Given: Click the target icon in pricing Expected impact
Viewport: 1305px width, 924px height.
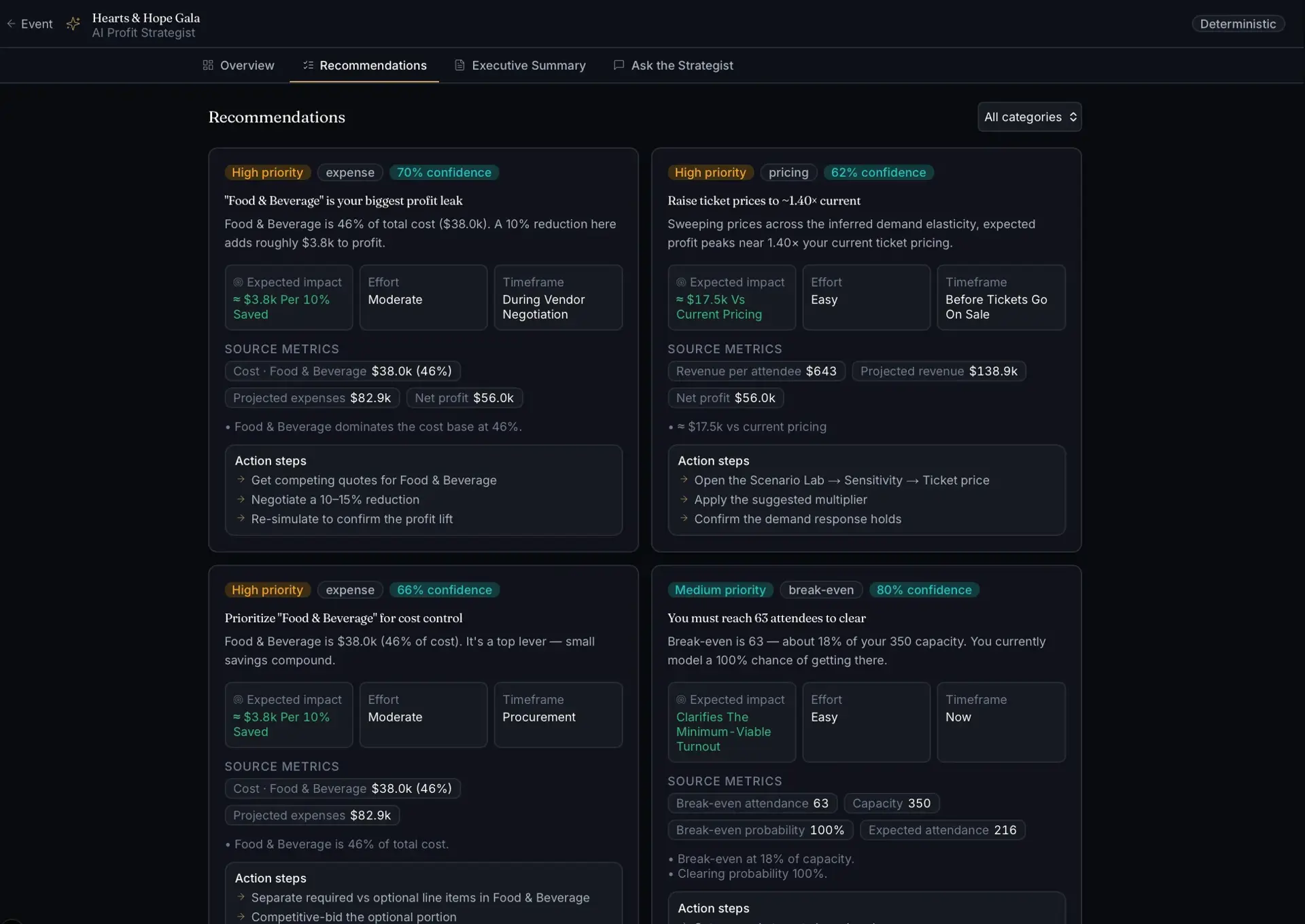Looking at the screenshot, I should [681, 282].
